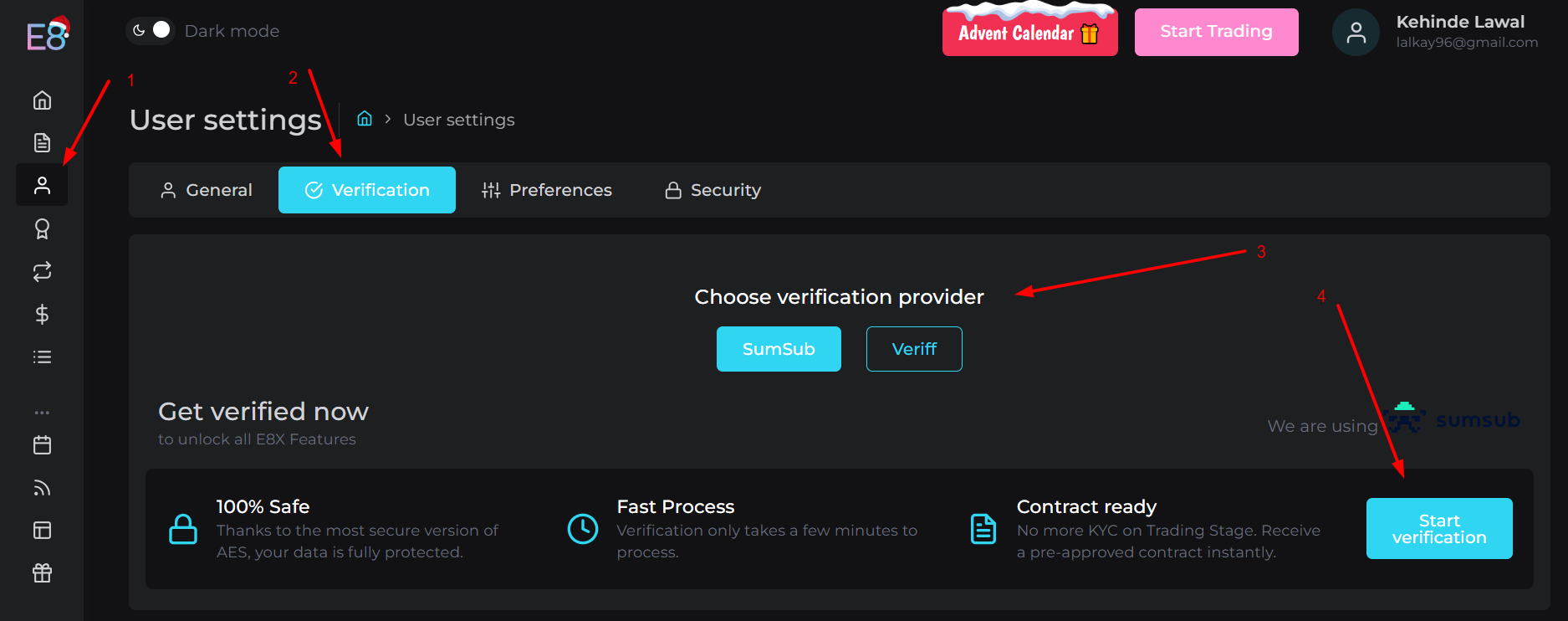
Task: Switch to the Preferences tab
Action: [547, 190]
